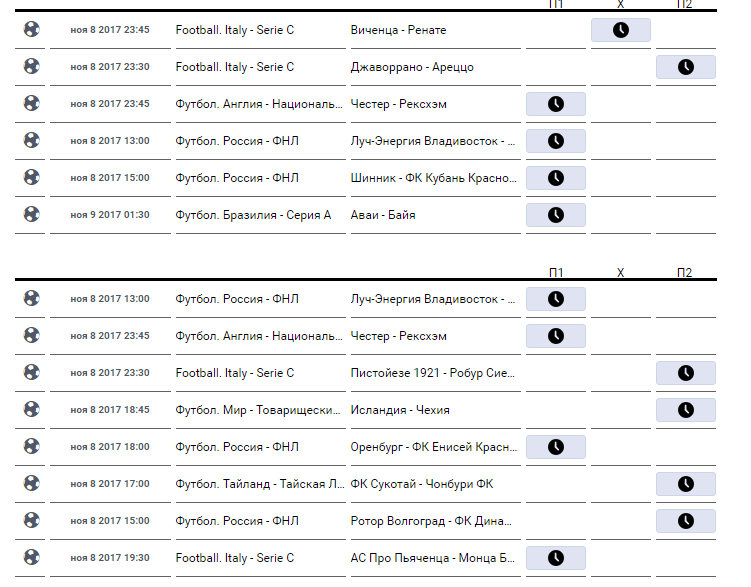Click the soccer ball icon beside Оренбург match
The width and height of the screenshot is (751, 587).
tap(32, 446)
